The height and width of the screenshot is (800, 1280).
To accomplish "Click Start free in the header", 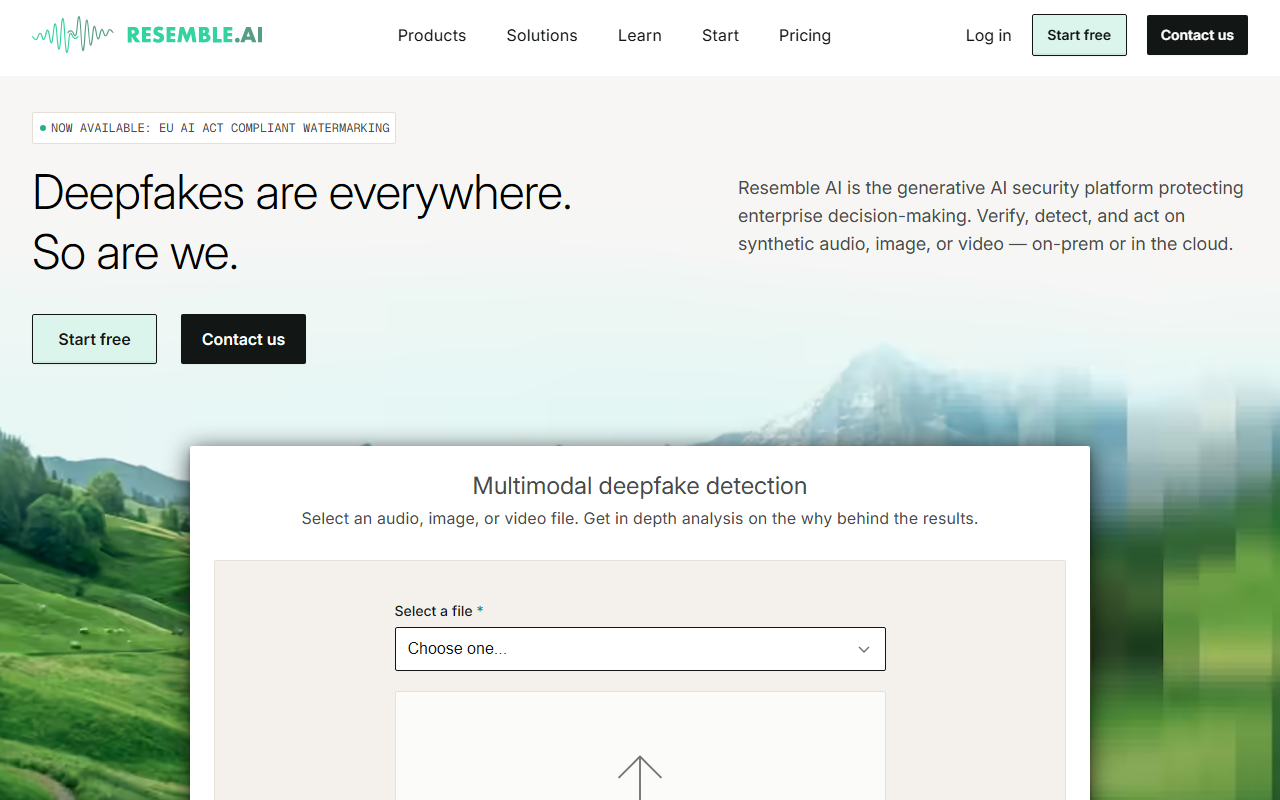I will (x=1079, y=35).
